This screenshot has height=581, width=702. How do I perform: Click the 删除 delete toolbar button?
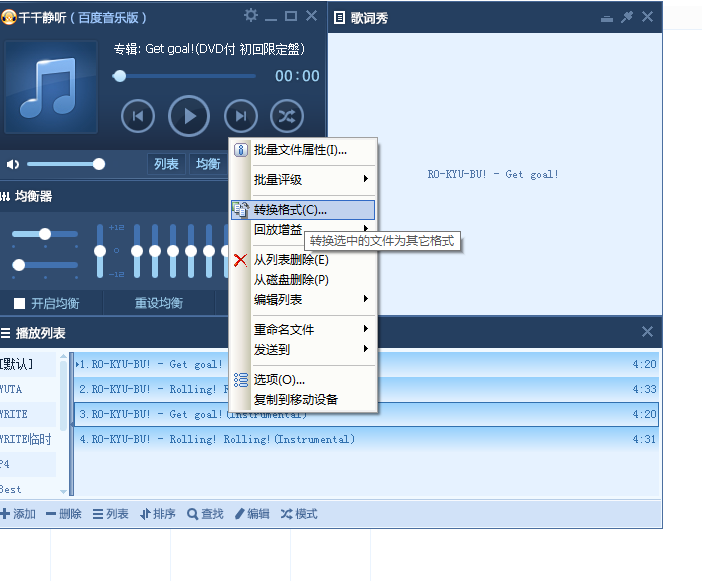pos(64,514)
